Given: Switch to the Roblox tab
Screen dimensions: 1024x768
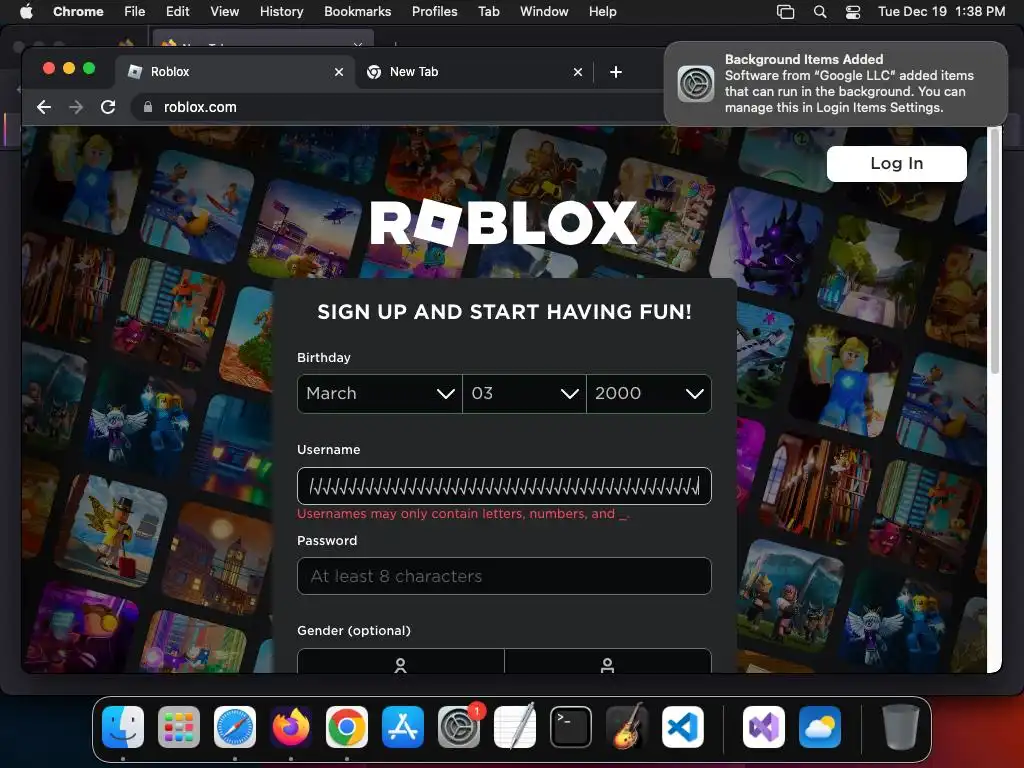Looking at the screenshot, I should coord(235,72).
